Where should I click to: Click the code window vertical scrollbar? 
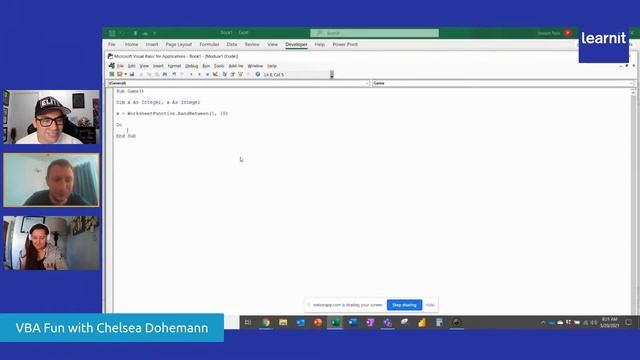coord(633,200)
